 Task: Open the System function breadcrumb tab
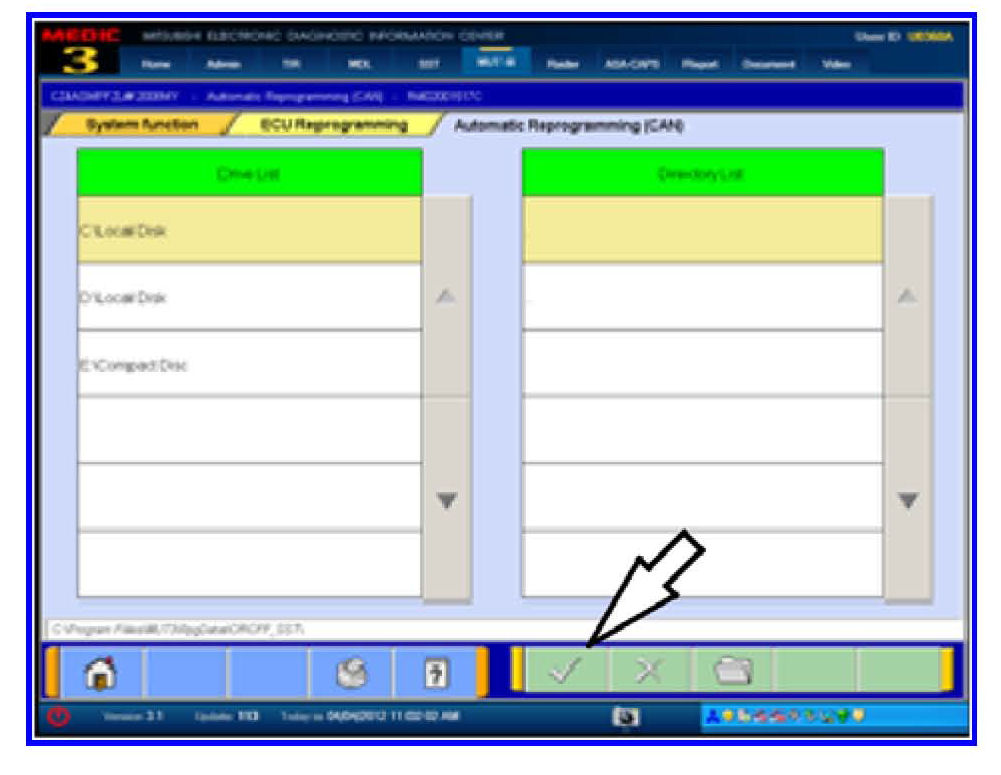tap(141, 126)
